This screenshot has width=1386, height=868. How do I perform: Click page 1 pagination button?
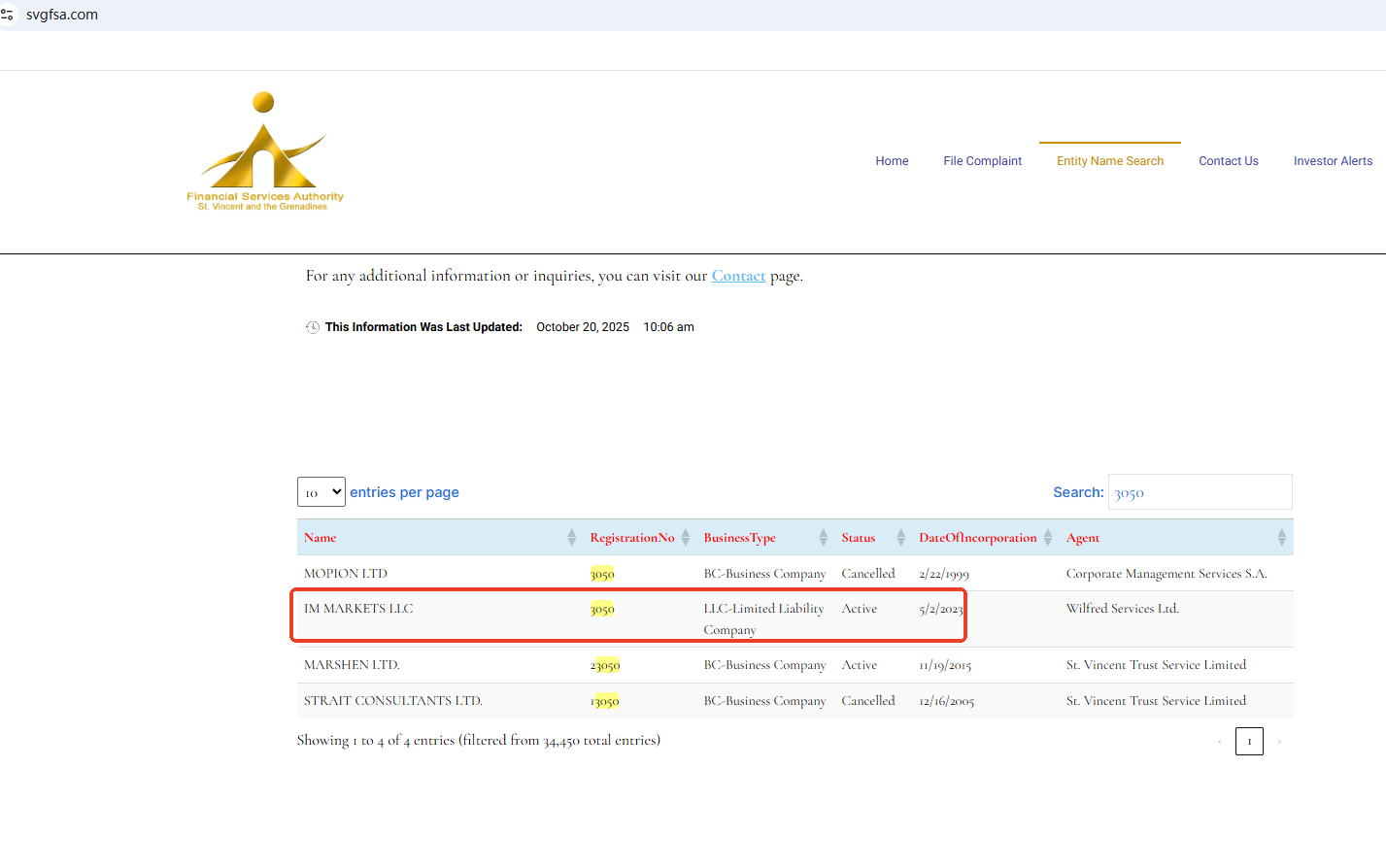click(1249, 742)
